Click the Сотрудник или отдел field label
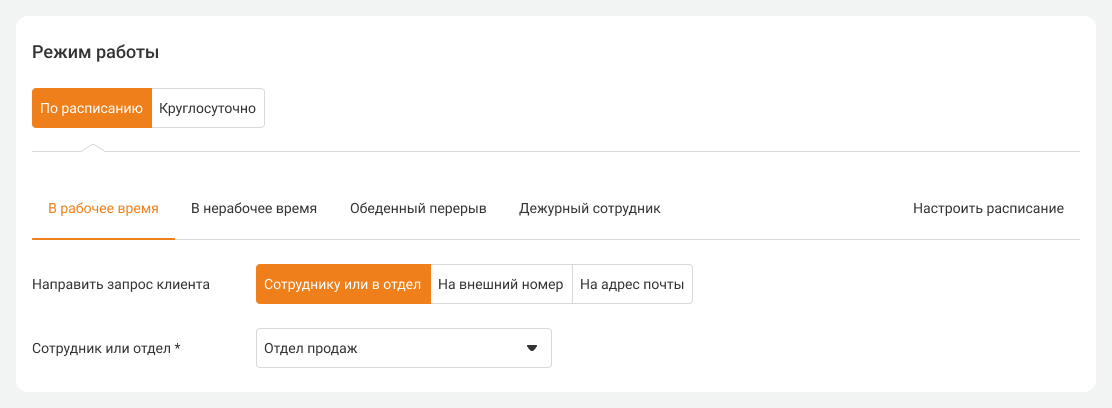 coord(101,348)
